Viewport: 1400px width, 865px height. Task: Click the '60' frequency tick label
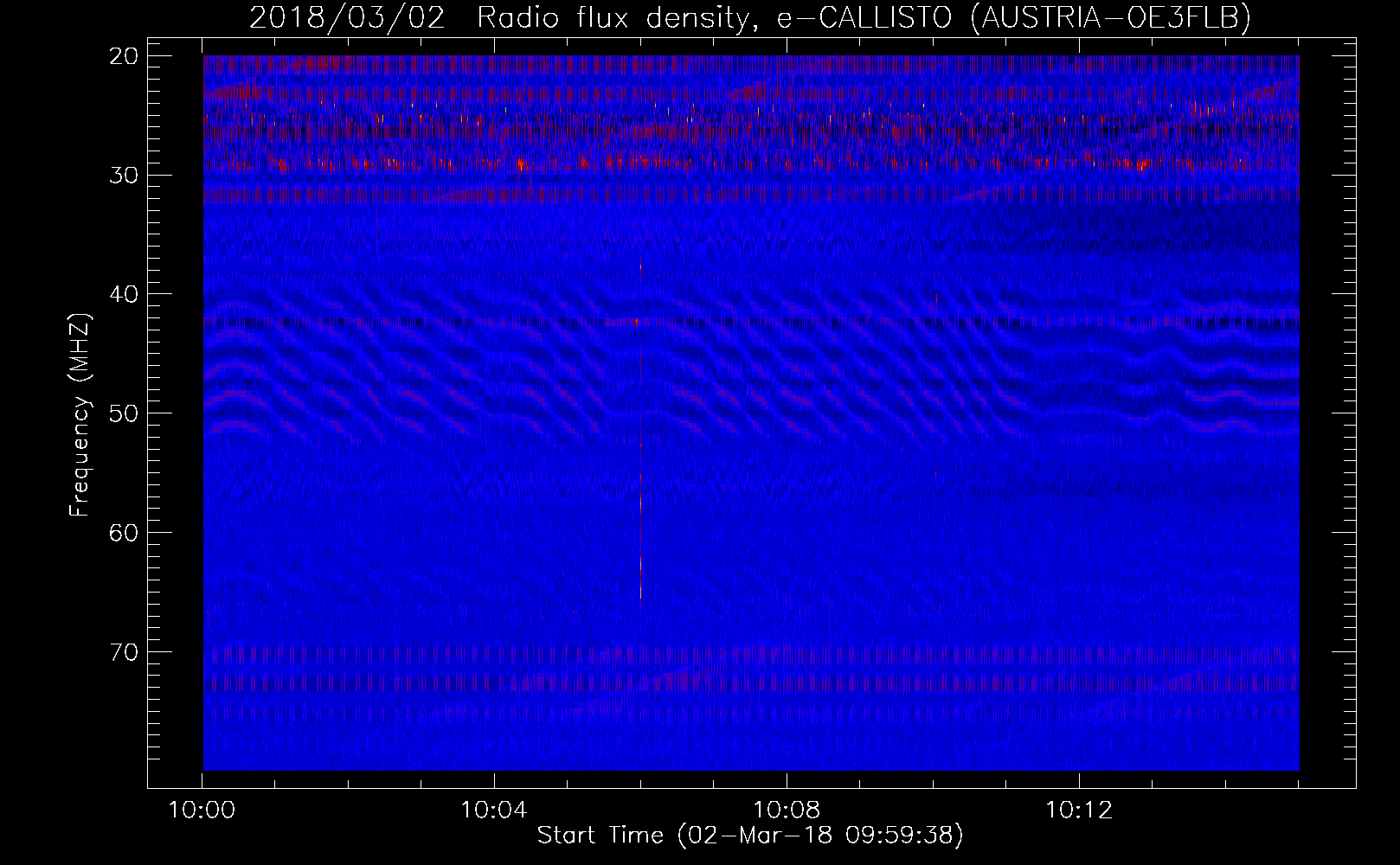click(x=125, y=533)
